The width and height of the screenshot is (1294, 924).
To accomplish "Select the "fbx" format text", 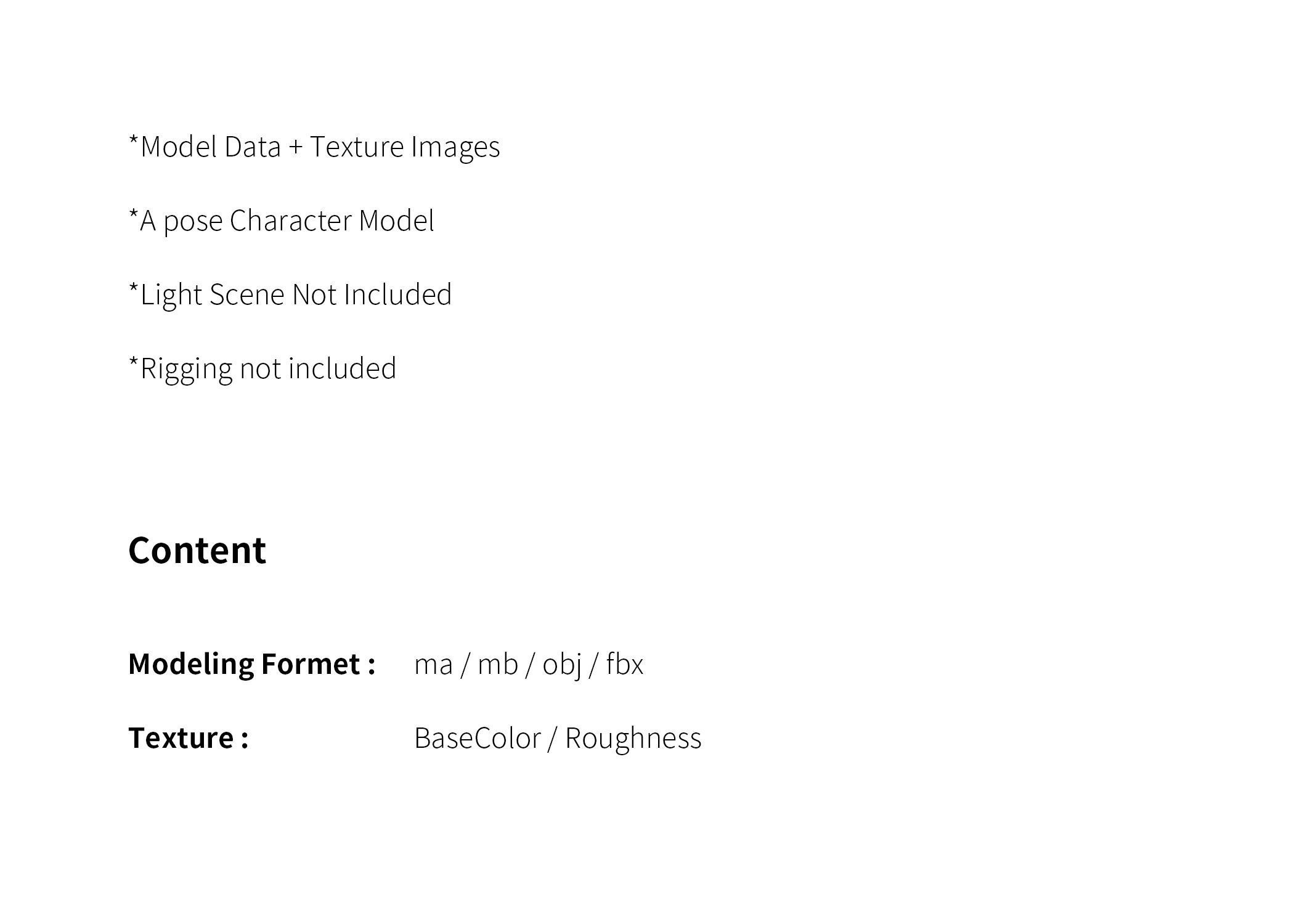I will coord(624,665).
